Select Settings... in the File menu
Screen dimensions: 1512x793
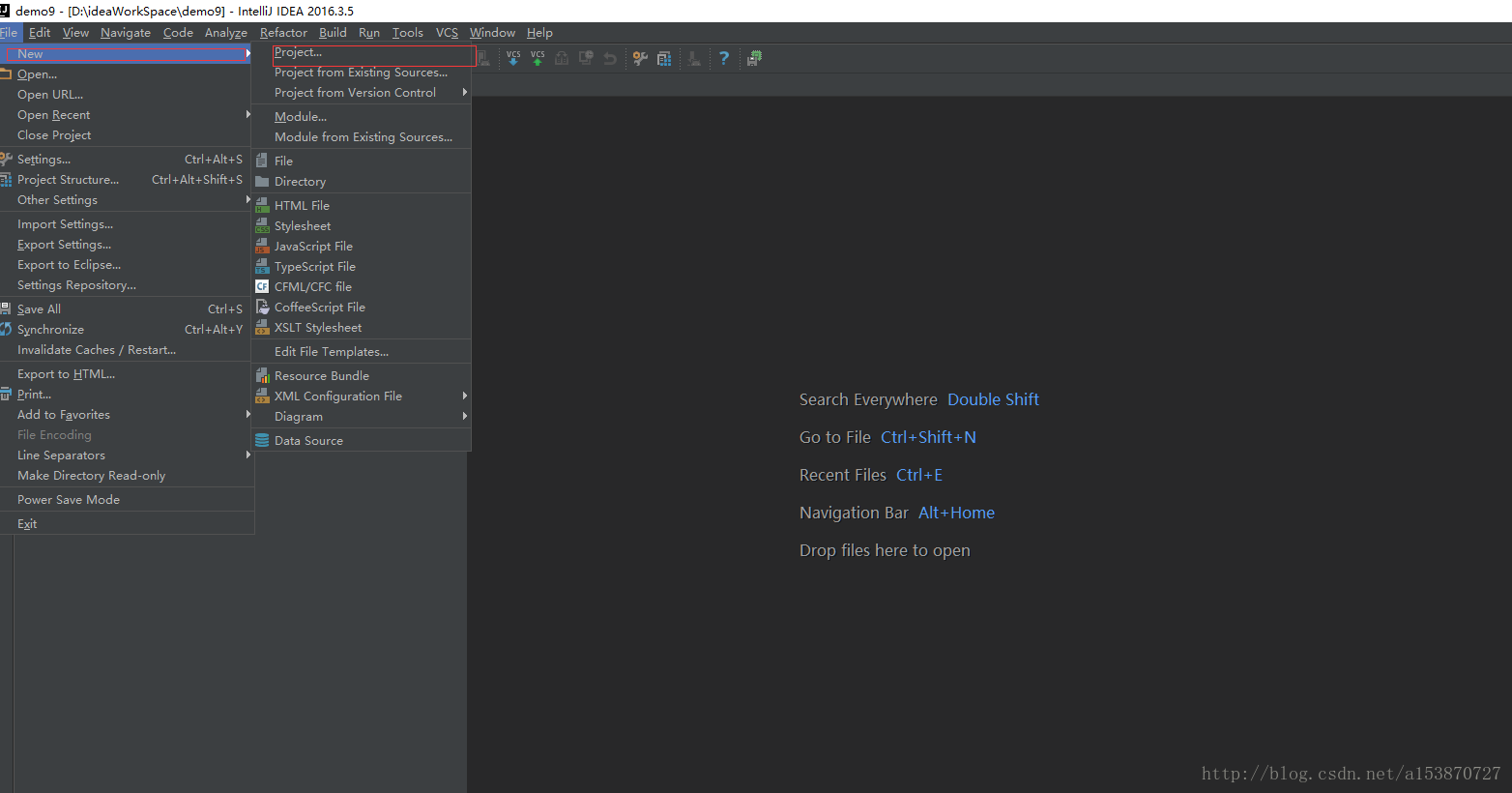tap(127, 160)
